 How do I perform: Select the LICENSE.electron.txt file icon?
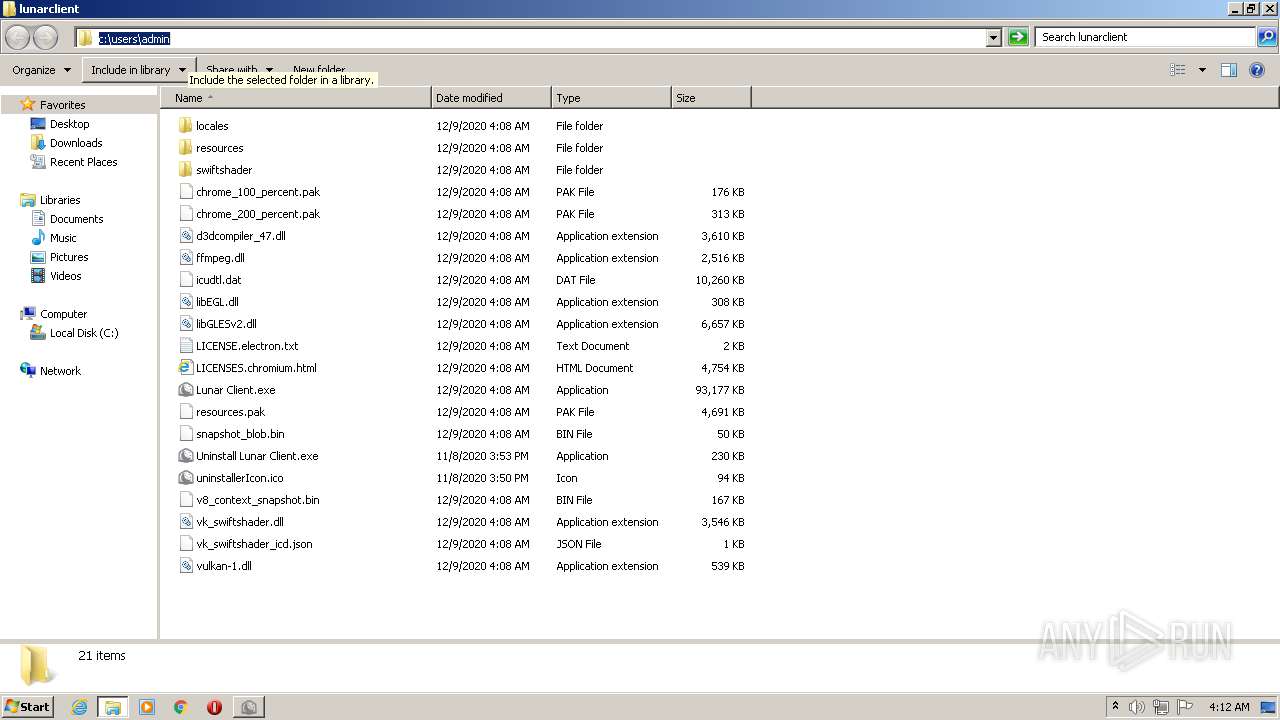point(185,346)
